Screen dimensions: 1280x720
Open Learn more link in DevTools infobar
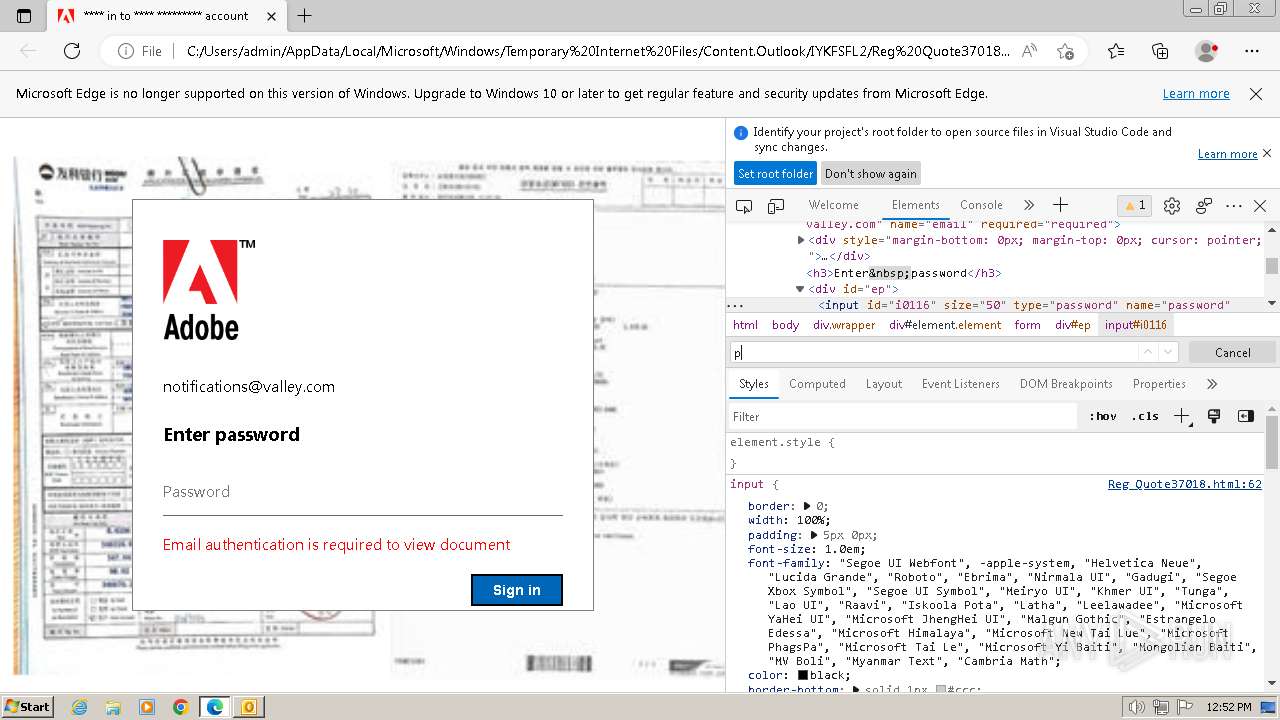pos(1227,154)
